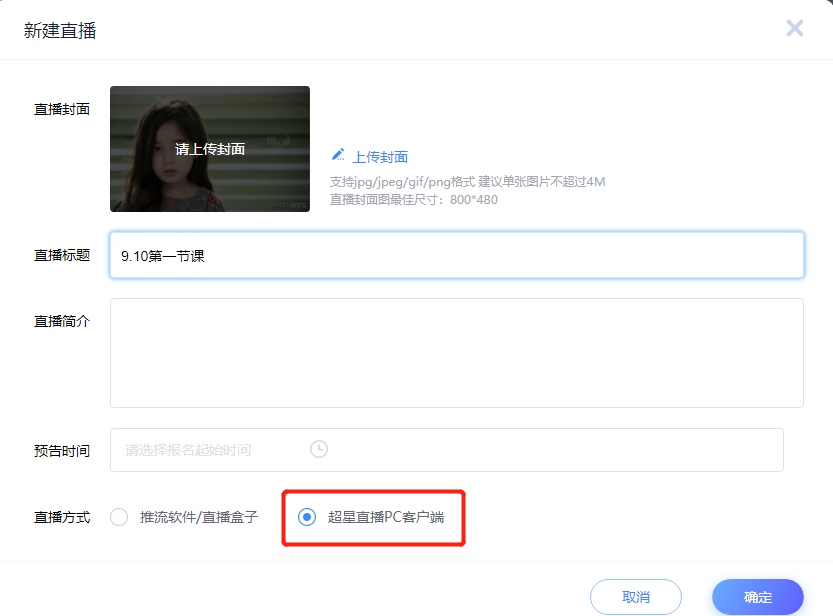
Task: Click the 直播标题 field label
Action: coord(62,255)
